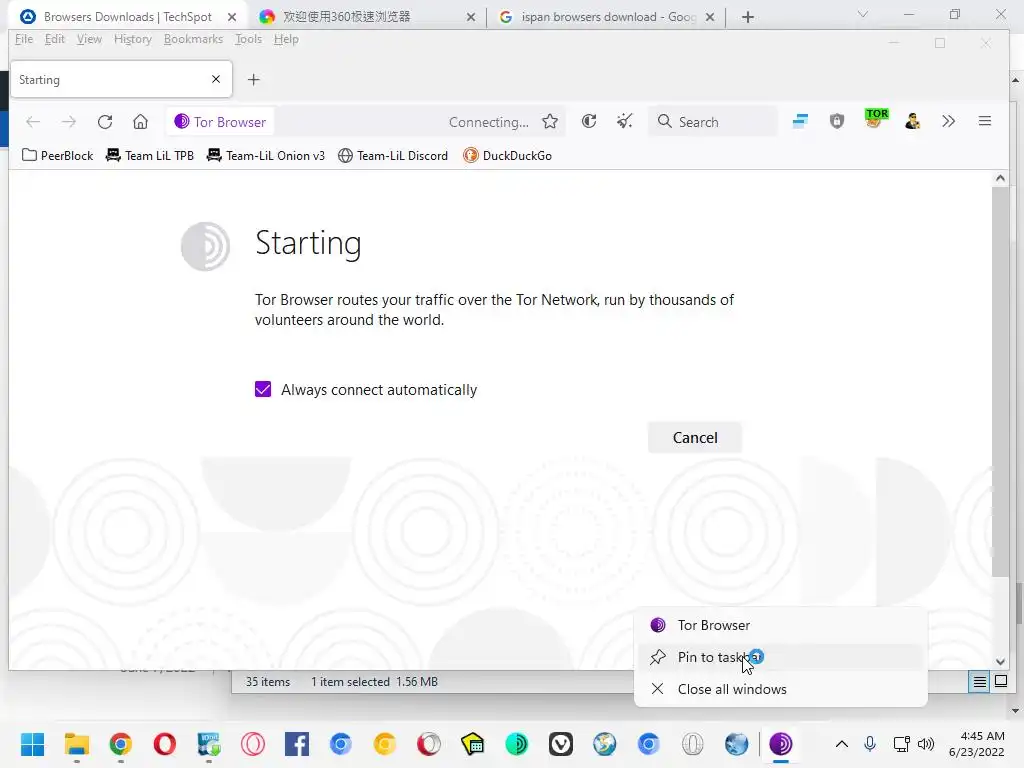Open the View menu
Image resolution: width=1024 pixels, height=768 pixels.
pyautogui.click(x=89, y=39)
